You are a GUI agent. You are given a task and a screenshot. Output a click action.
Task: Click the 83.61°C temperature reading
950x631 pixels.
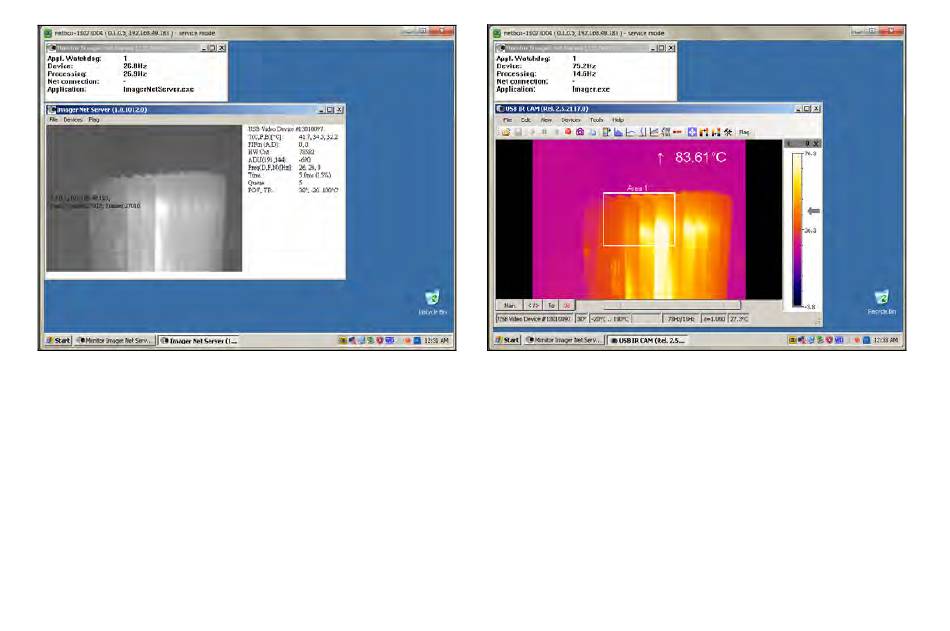point(700,158)
